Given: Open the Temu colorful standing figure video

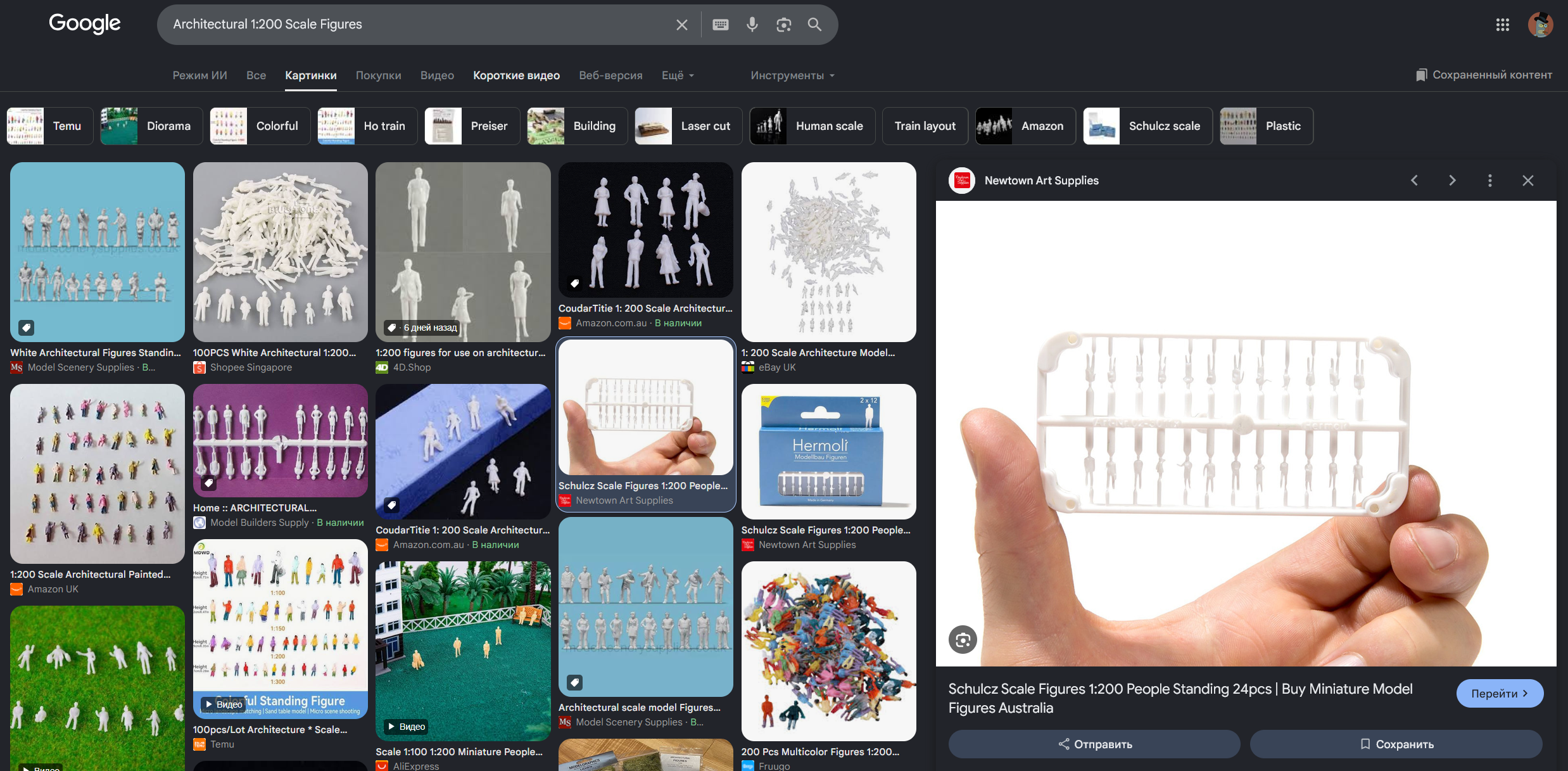Looking at the screenshot, I should pyautogui.click(x=281, y=629).
